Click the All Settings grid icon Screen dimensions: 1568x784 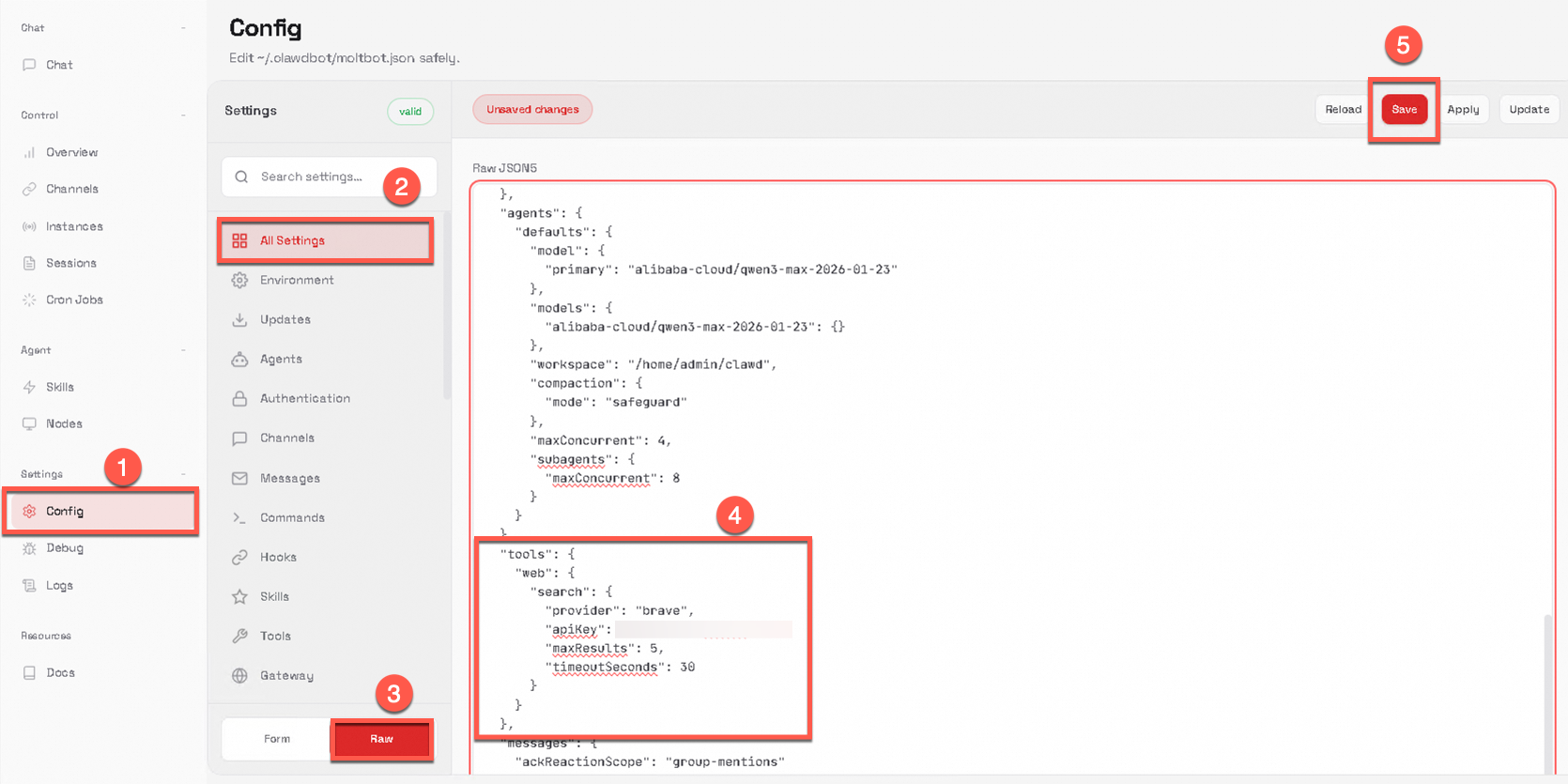(239, 240)
